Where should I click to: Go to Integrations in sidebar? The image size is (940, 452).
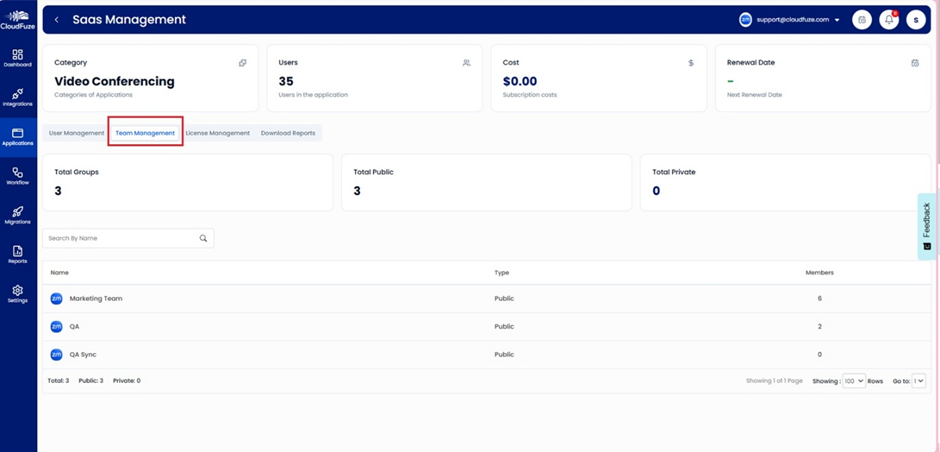pos(18,96)
